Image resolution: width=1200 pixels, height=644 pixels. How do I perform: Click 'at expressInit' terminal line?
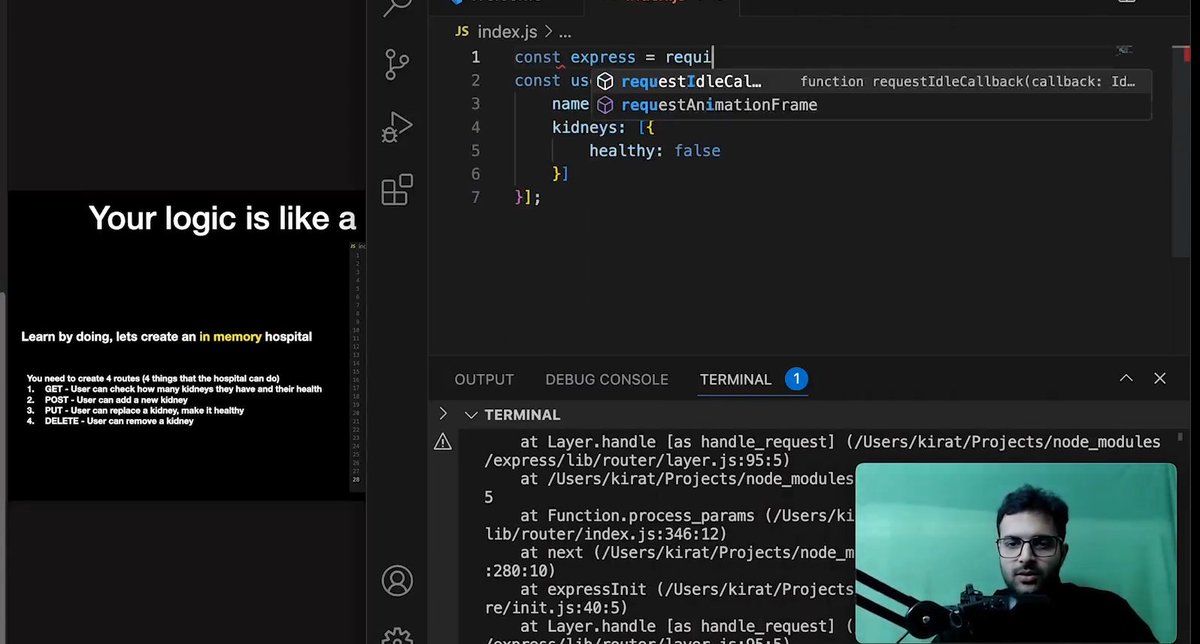coord(689,589)
